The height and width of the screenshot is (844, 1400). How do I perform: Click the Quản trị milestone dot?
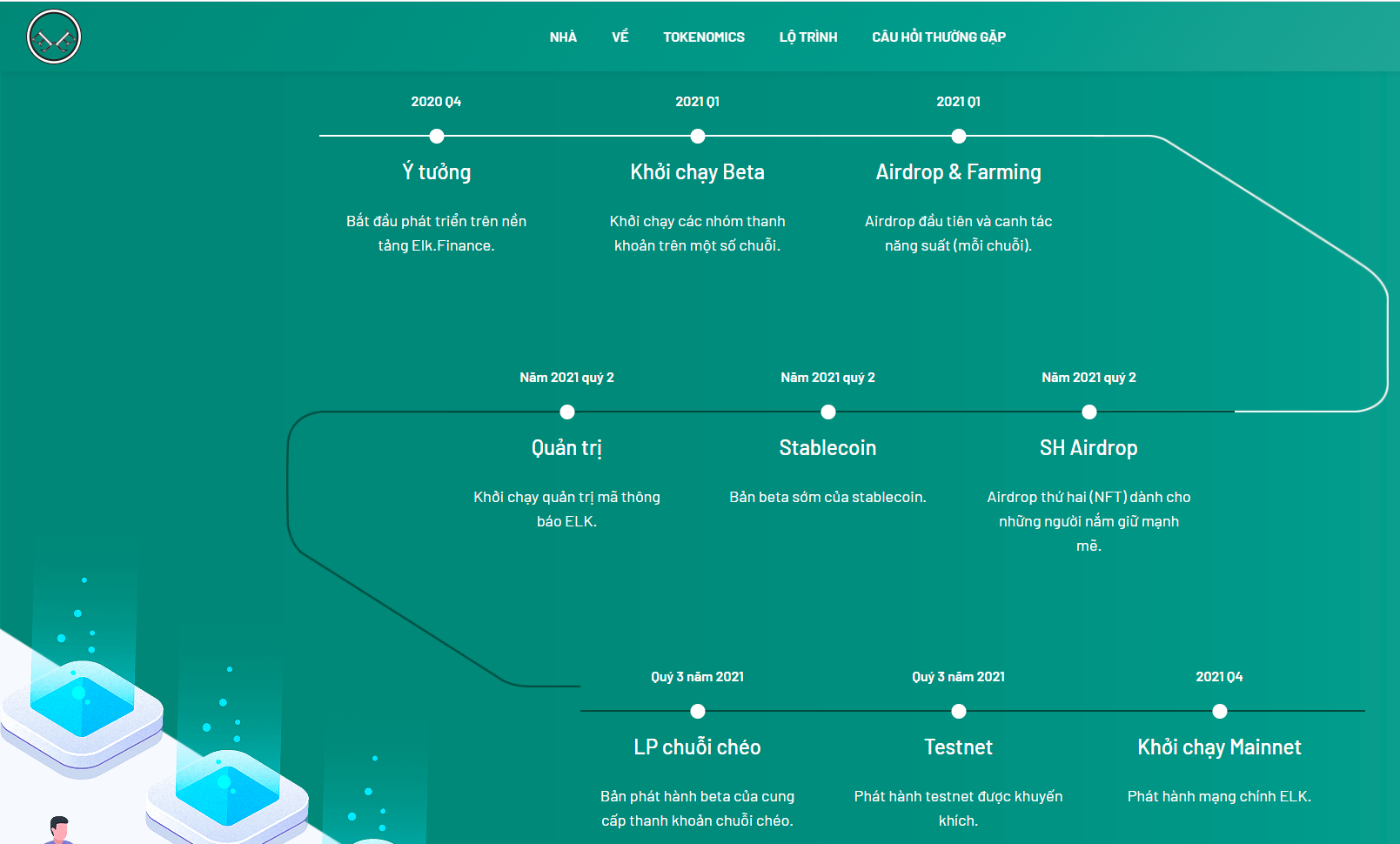point(567,412)
